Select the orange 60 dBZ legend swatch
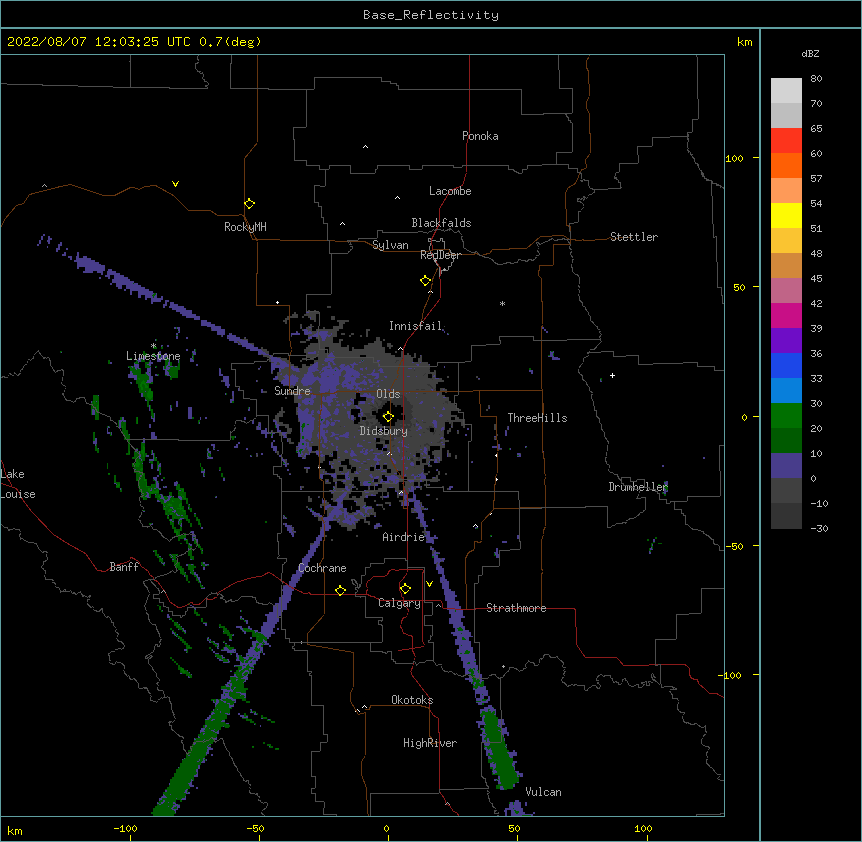Image resolution: width=862 pixels, height=842 pixels. click(x=786, y=165)
